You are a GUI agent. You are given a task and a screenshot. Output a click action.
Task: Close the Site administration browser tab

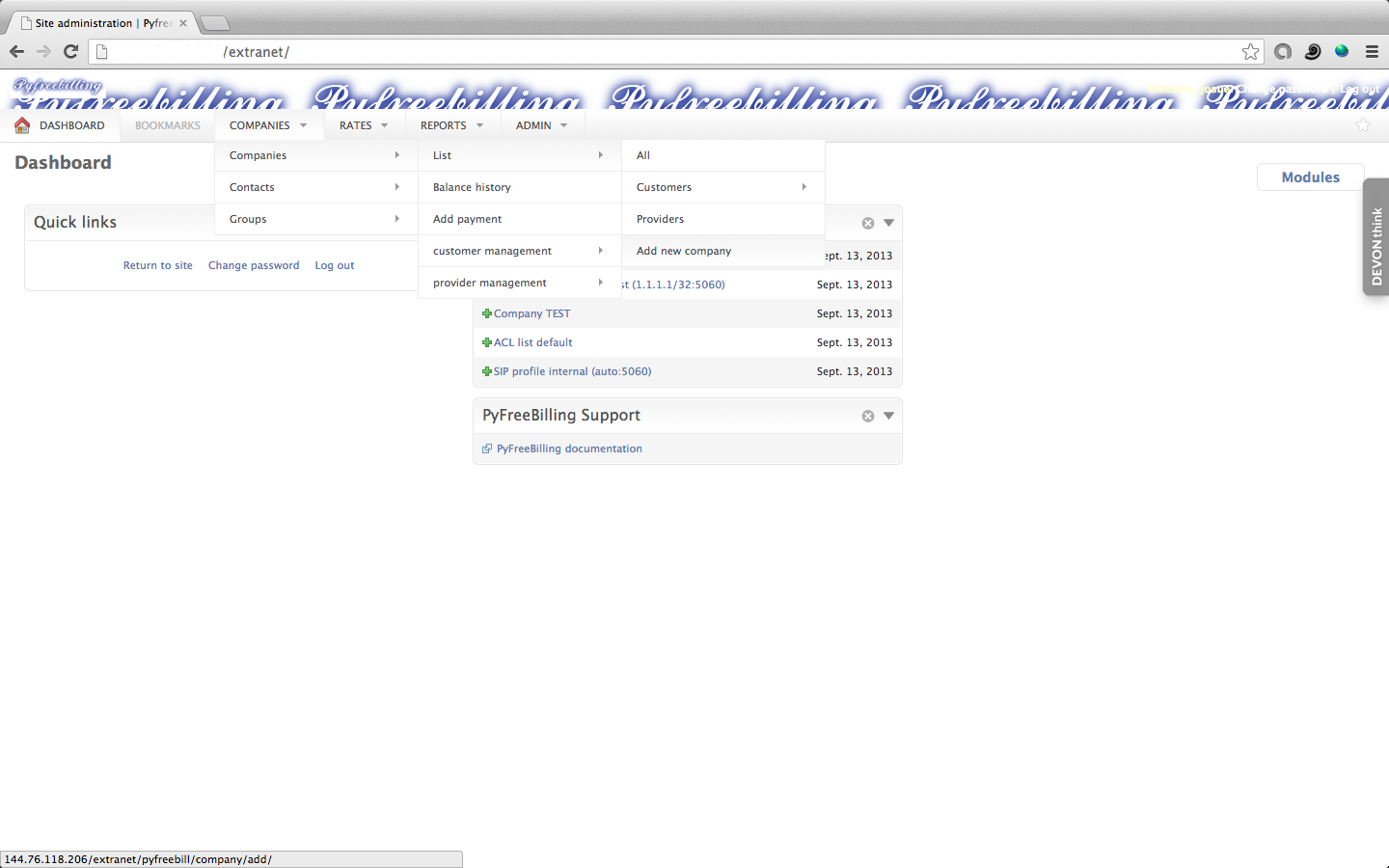(x=183, y=23)
